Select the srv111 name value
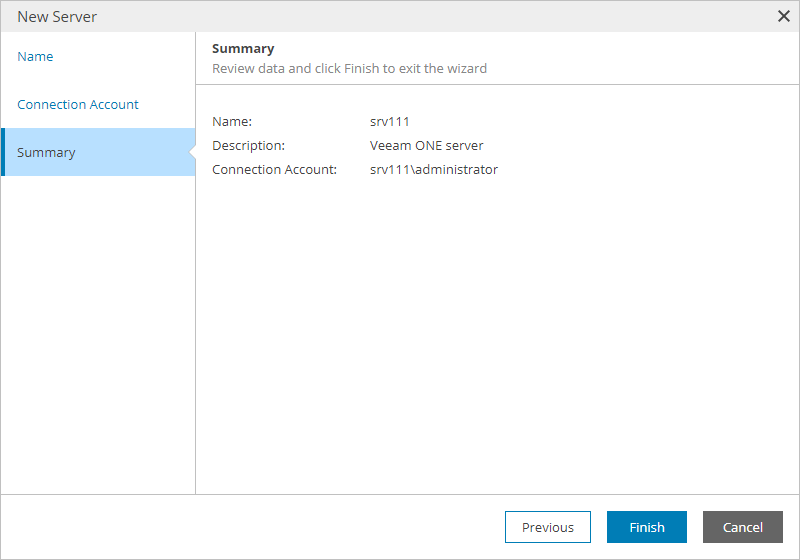Screen dimensions: 800x560 390,122
